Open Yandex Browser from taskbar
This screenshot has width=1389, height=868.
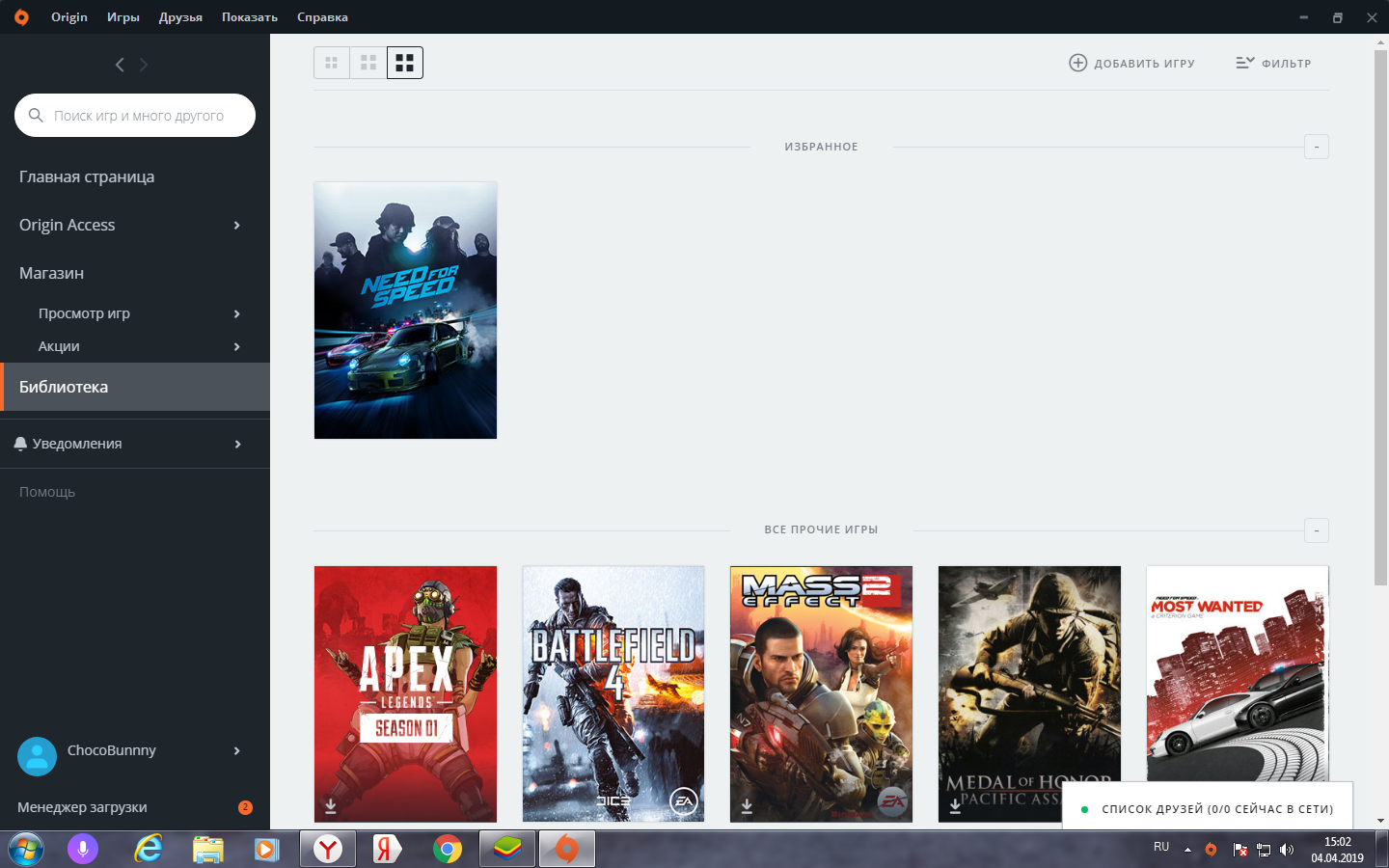click(x=328, y=850)
